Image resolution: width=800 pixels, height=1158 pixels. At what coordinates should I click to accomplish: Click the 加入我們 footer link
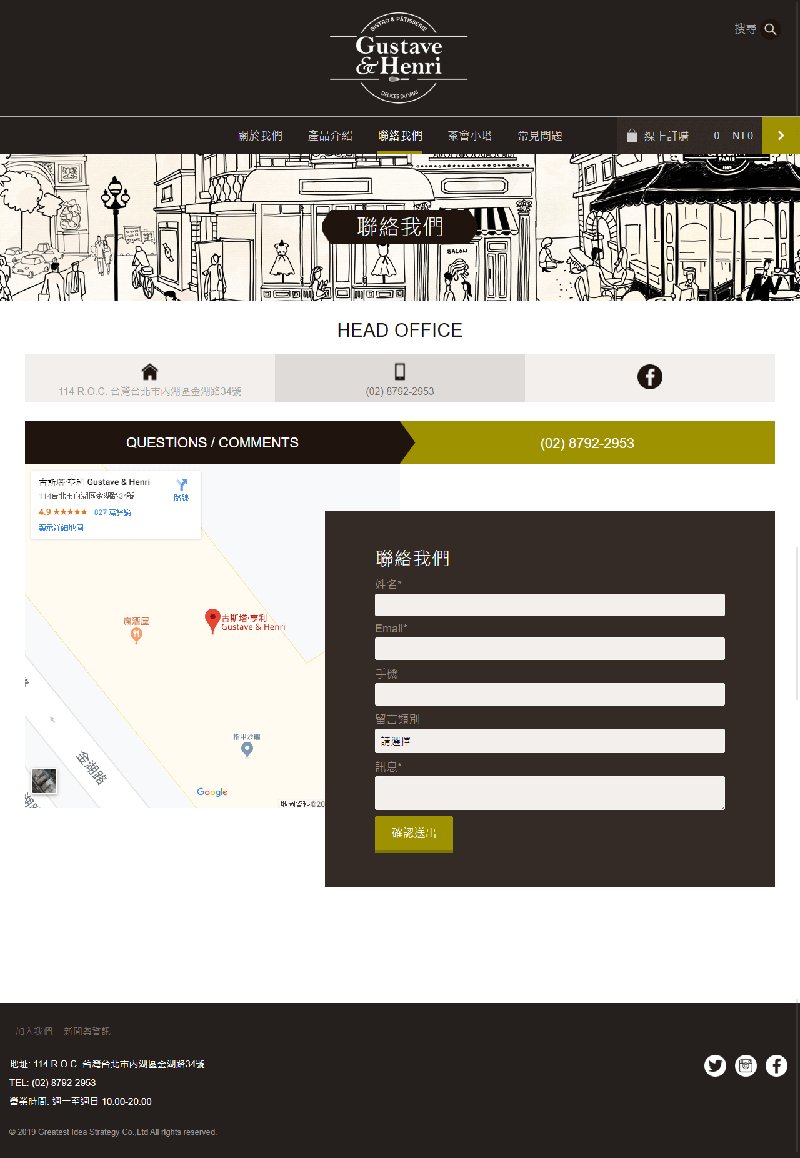[34, 1031]
